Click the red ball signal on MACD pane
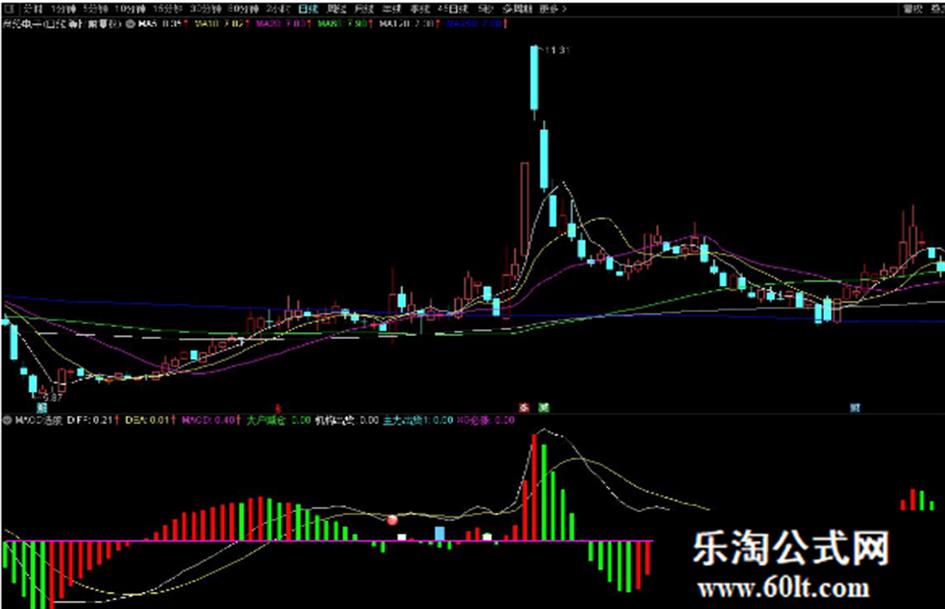This screenshot has width=945, height=609. pyautogui.click(x=392, y=520)
